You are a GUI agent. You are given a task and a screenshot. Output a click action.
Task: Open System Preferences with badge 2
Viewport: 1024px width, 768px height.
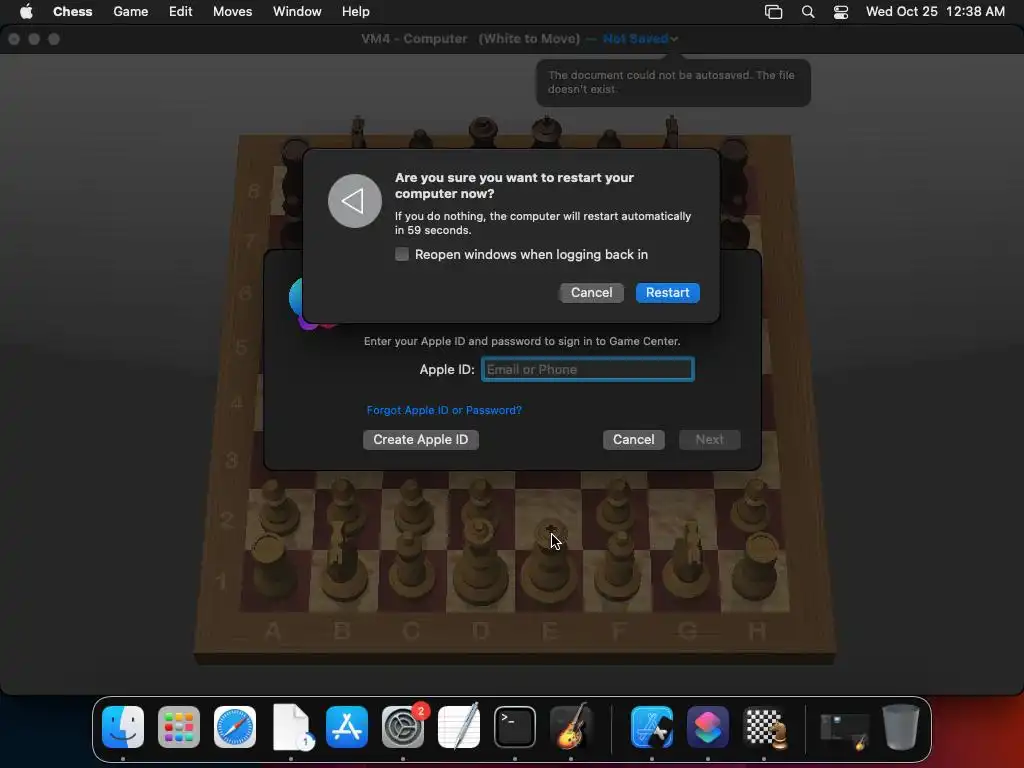tap(403, 726)
